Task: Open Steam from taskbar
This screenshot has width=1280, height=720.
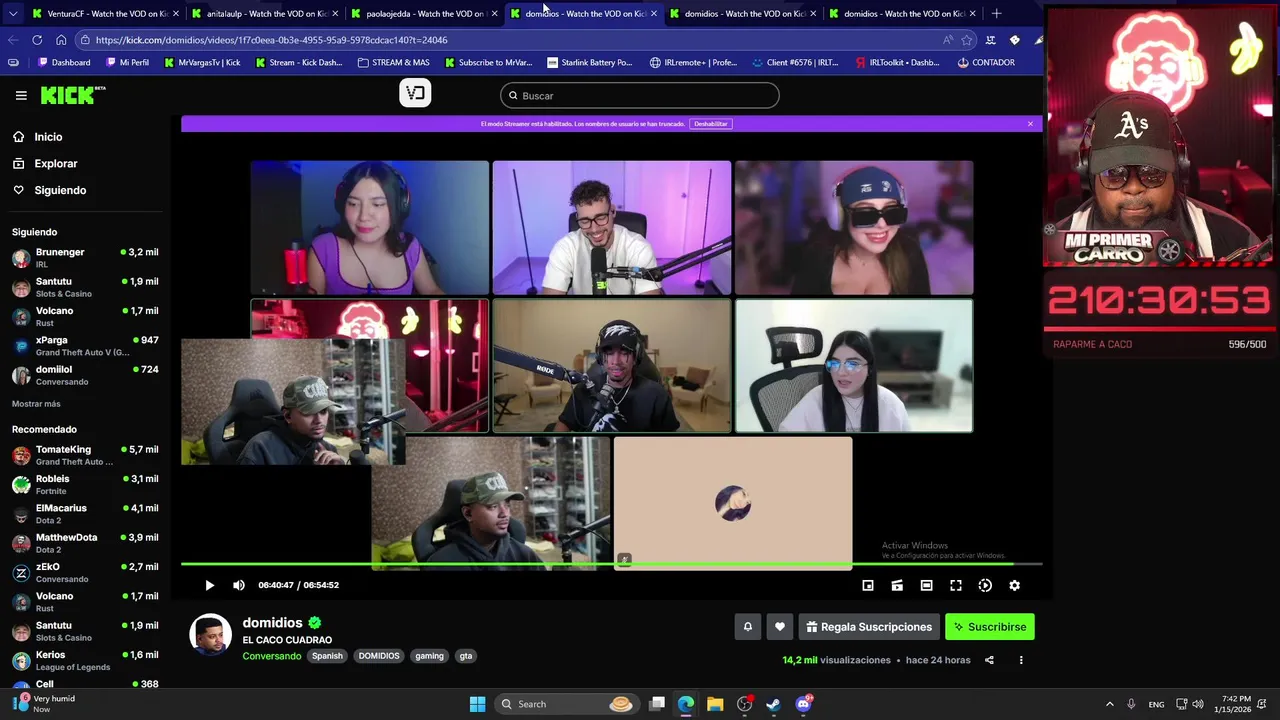Action: (773, 704)
